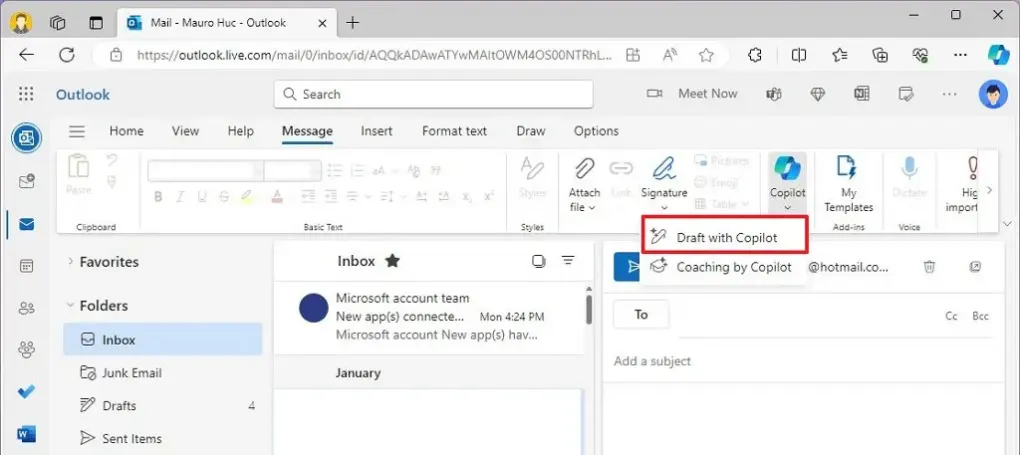This screenshot has width=1020, height=455.
Task: Click the Meet Now video icon
Action: [x=654, y=94]
